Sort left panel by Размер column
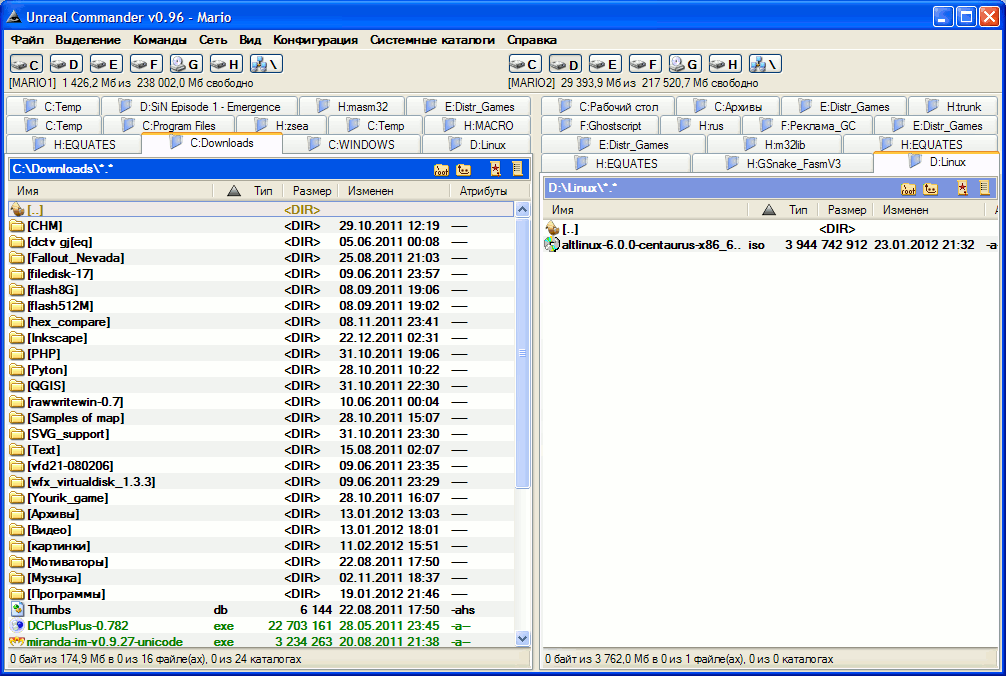The width and height of the screenshot is (1006, 676). [x=309, y=191]
